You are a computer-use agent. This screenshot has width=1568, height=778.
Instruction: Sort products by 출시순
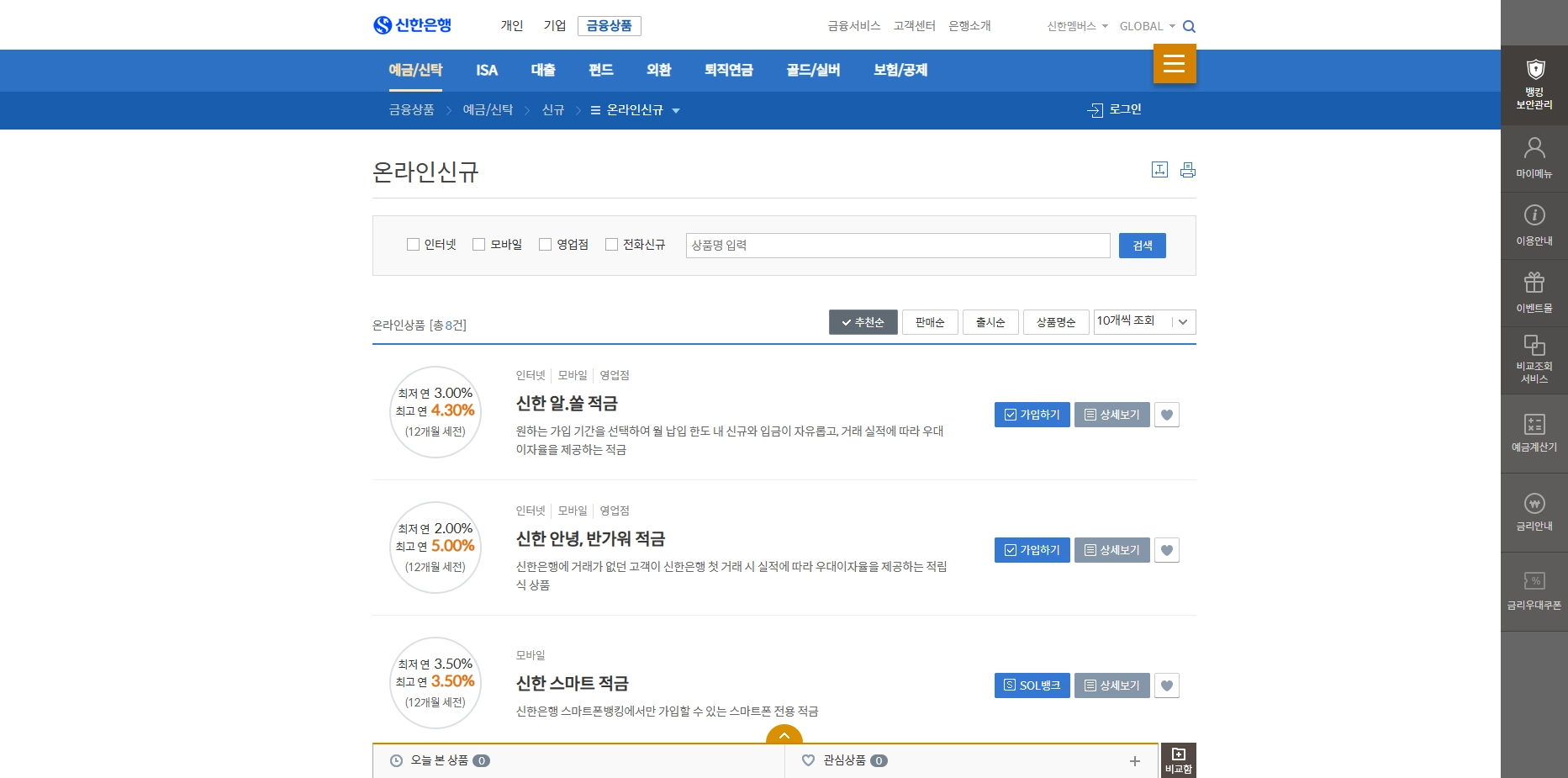(x=990, y=322)
